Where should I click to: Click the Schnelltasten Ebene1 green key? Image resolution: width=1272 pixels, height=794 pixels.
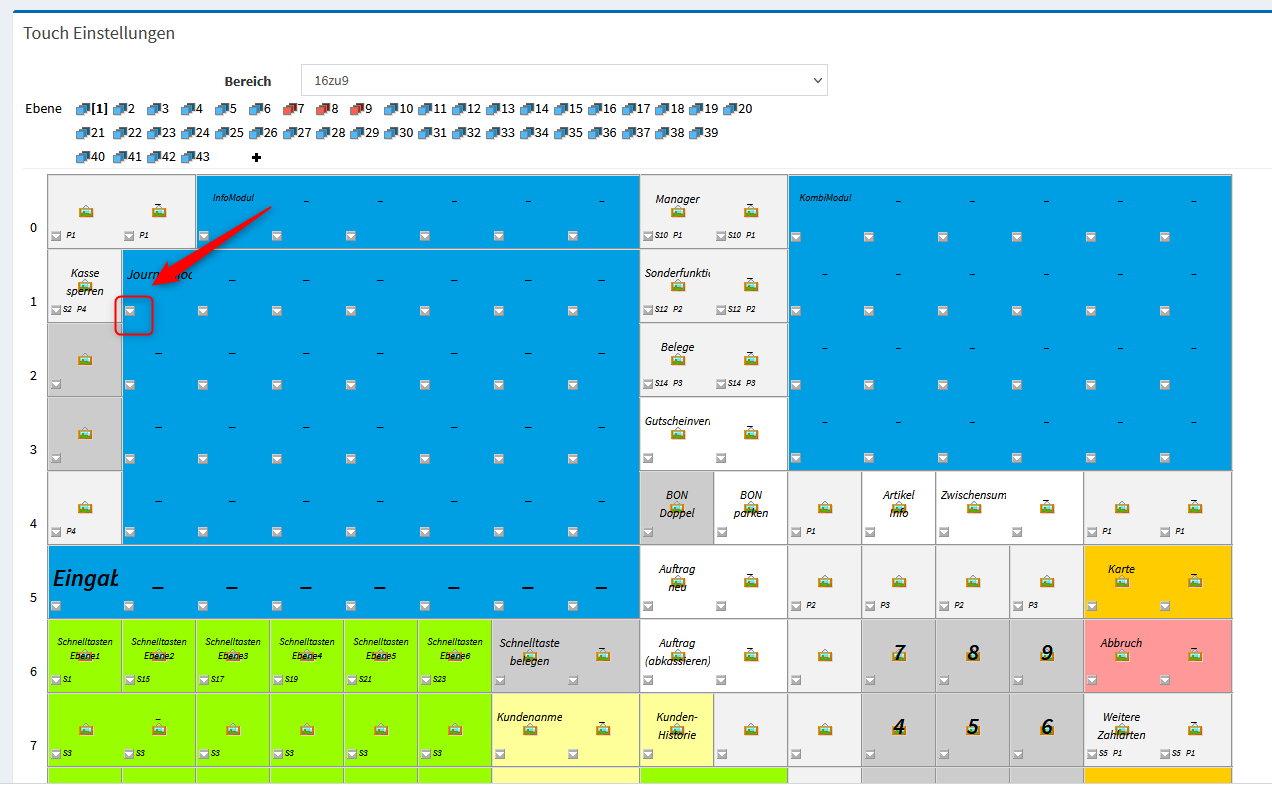click(85, 650)
